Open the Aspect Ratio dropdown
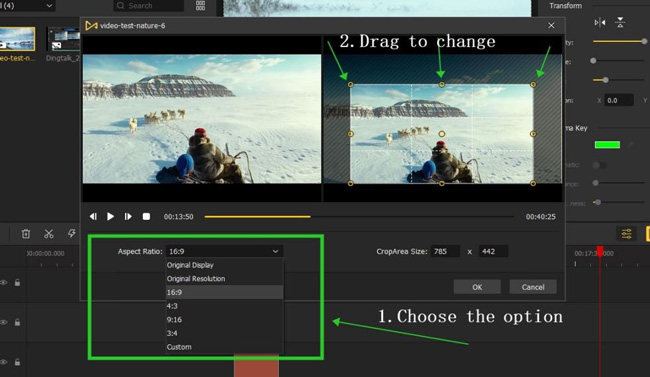Screen dimensions: 650x377 tap(224, 251)
